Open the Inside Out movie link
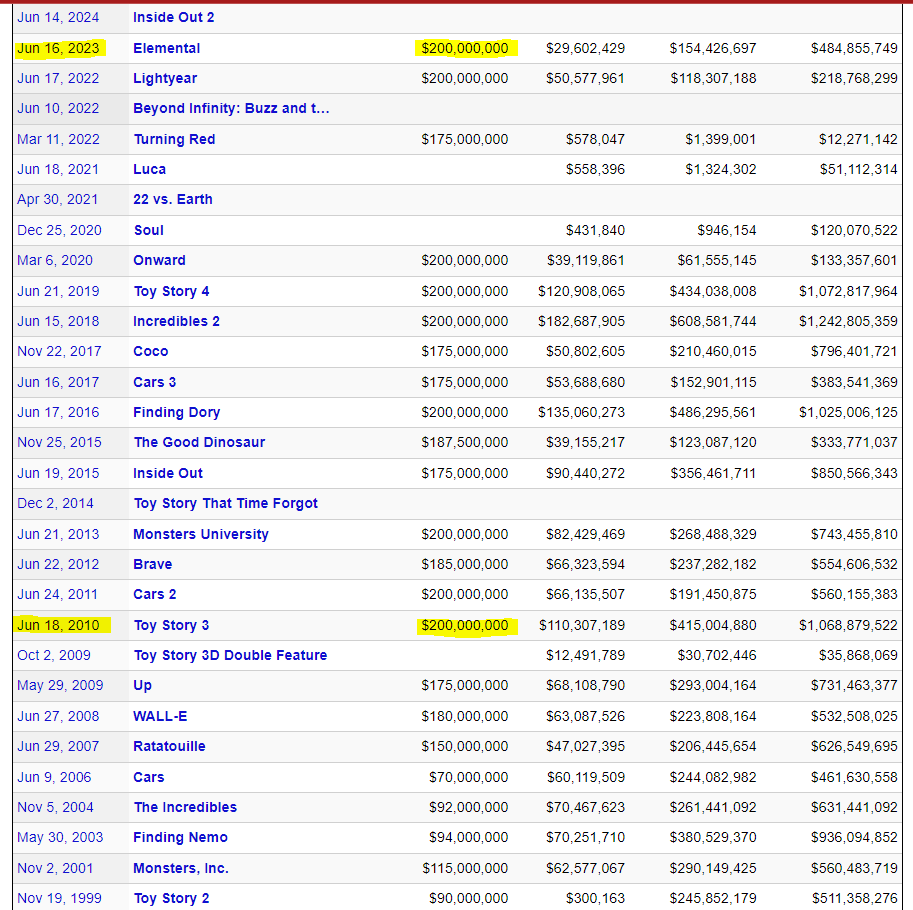Image resolution: width=913 pixels, height=910 pixels. (x=168, y=473)
